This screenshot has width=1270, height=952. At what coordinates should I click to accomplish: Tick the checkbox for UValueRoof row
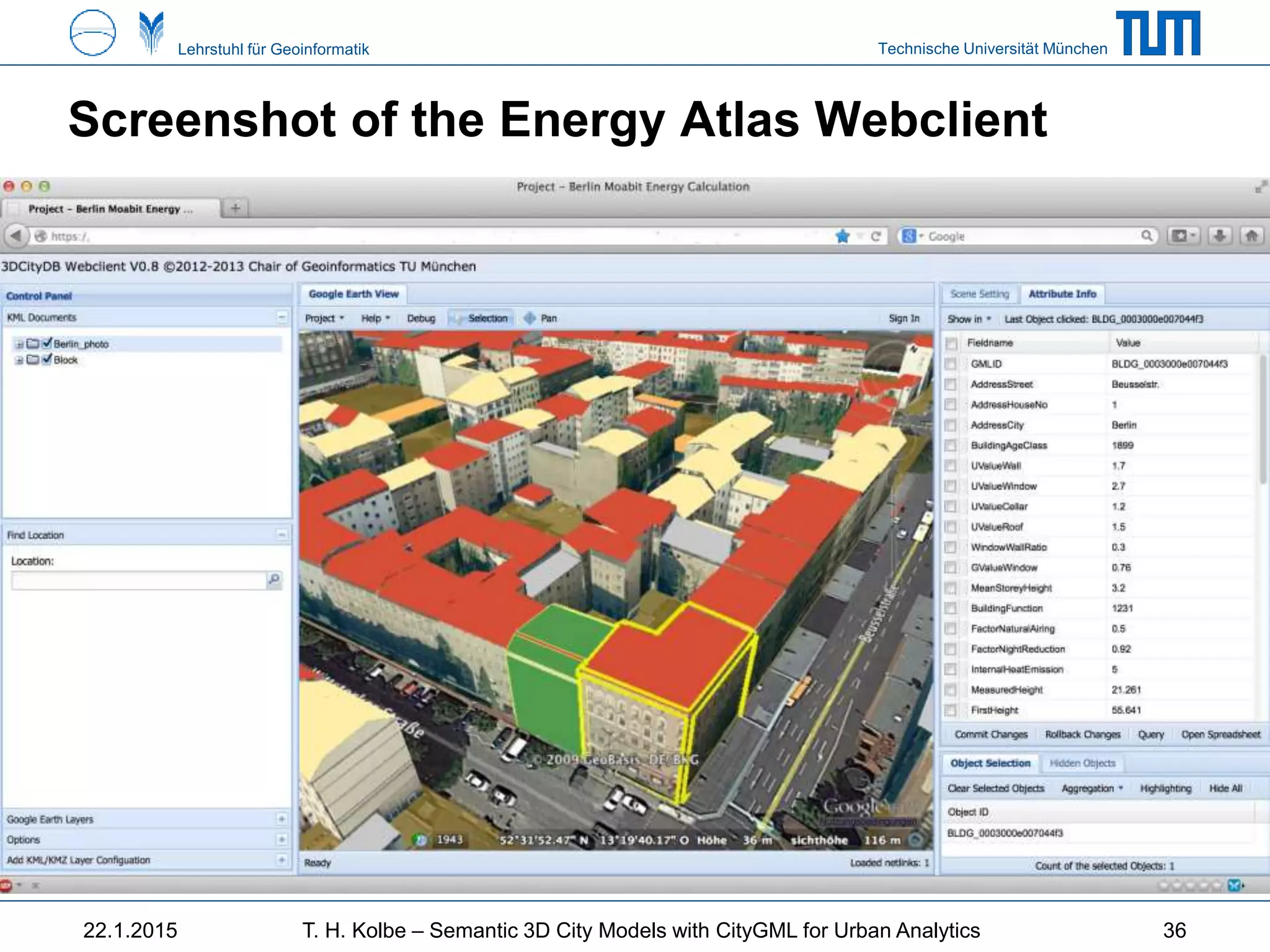pos(951,527)
